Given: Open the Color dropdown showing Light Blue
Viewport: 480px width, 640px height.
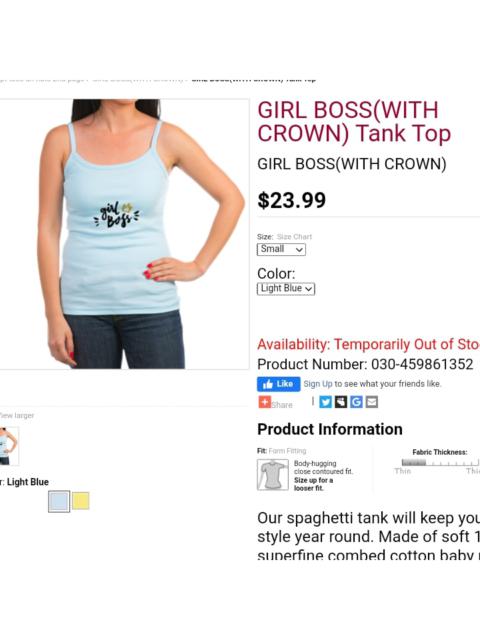Looking at the screenshot, I should pyautogui.click(x=286, y=289).
